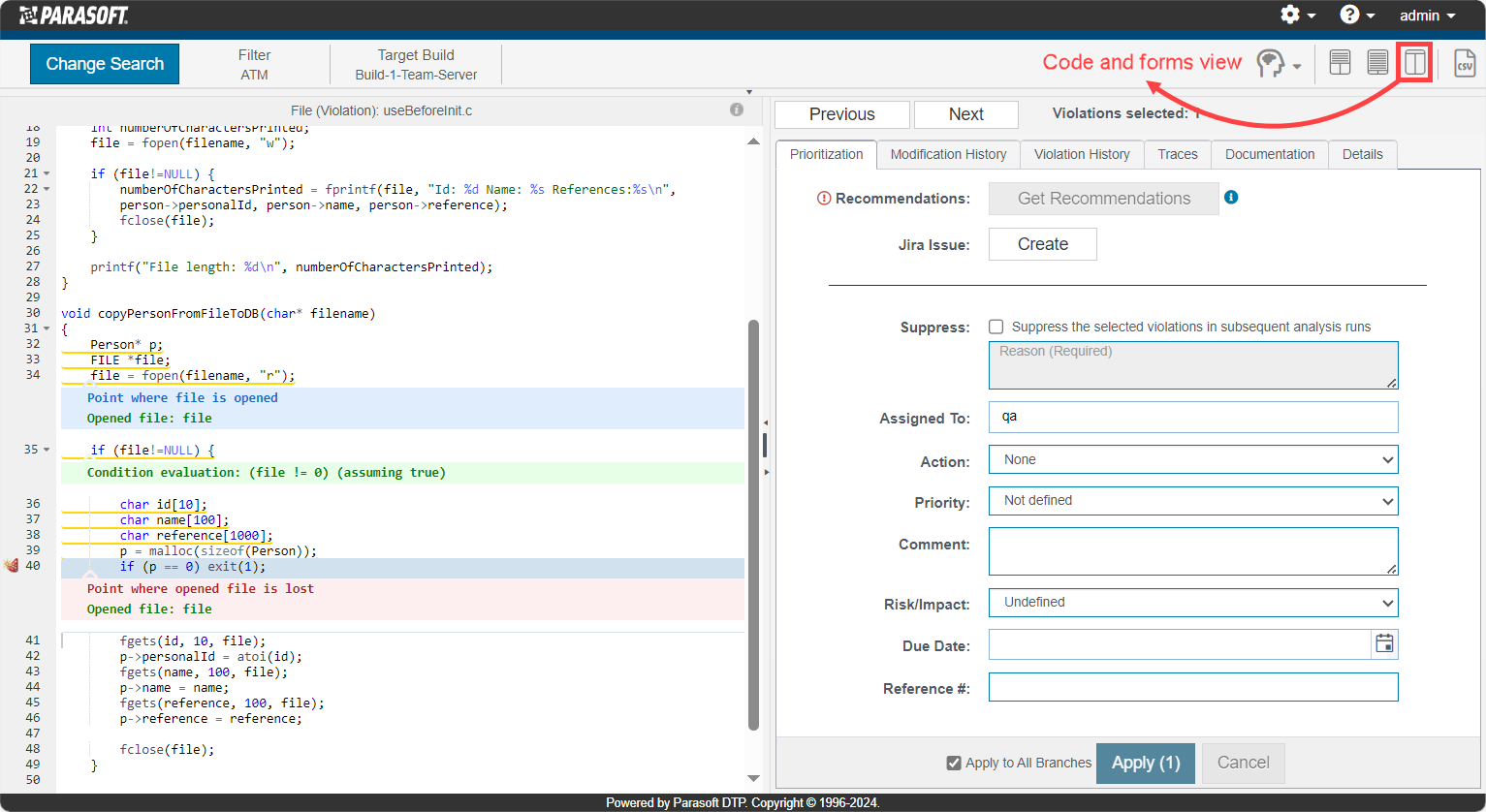Open the Violation History tab
The height and width of the screenshot is (812, 1486).
pos(1082,154)
